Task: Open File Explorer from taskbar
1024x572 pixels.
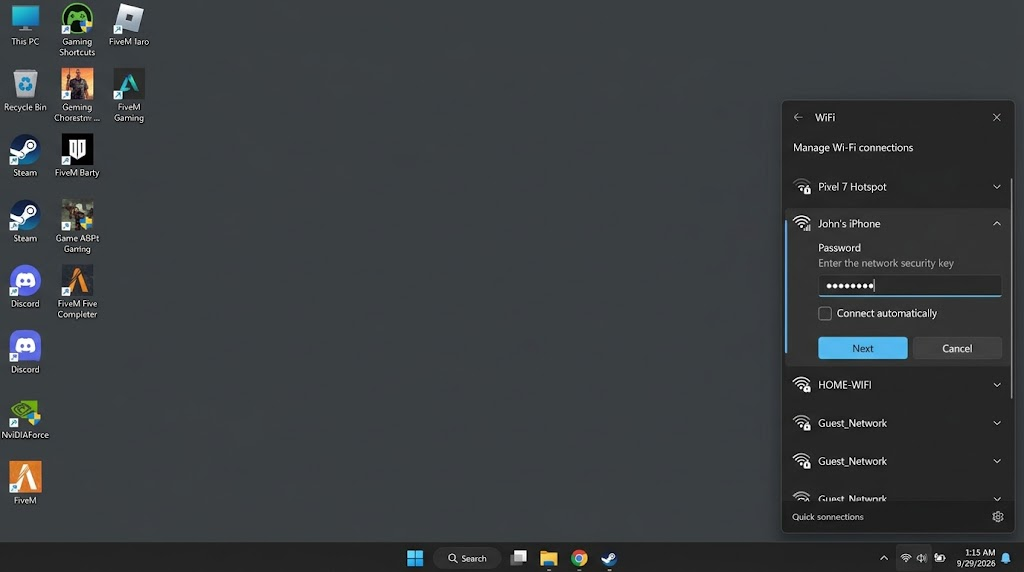Action: pos(549,558)
